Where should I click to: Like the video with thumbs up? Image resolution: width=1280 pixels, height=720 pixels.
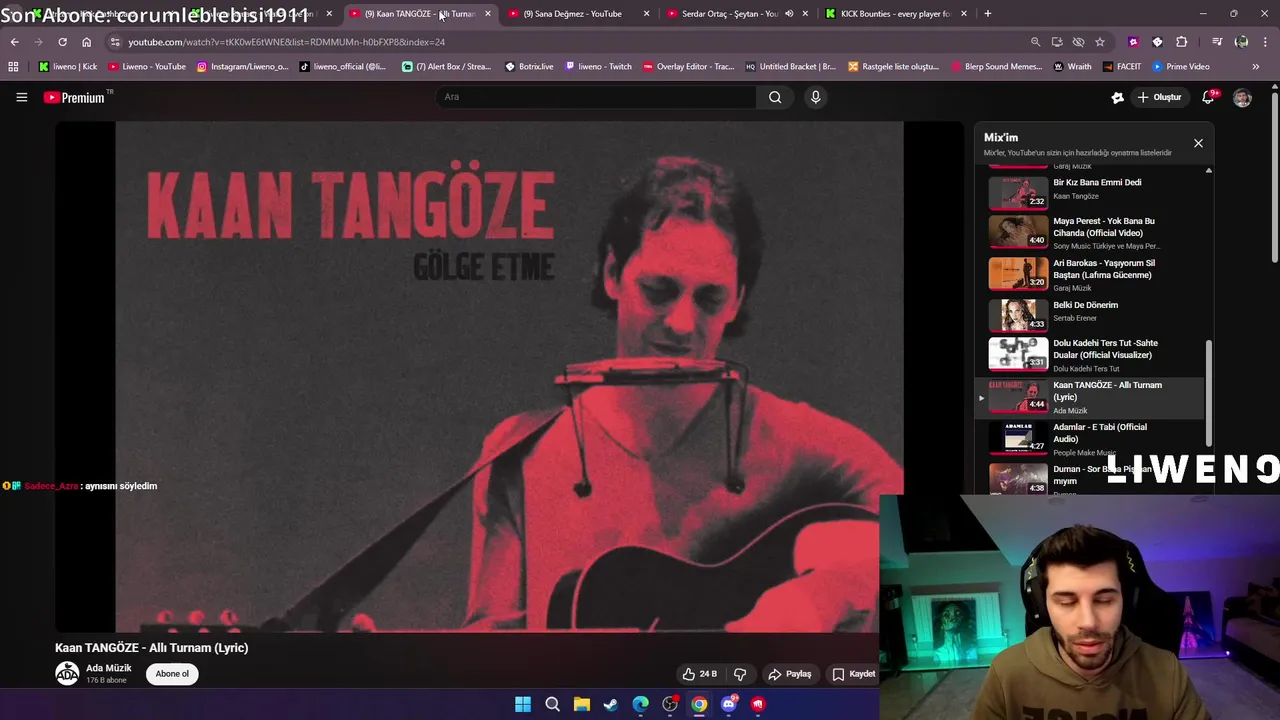(x=699, y=674)
